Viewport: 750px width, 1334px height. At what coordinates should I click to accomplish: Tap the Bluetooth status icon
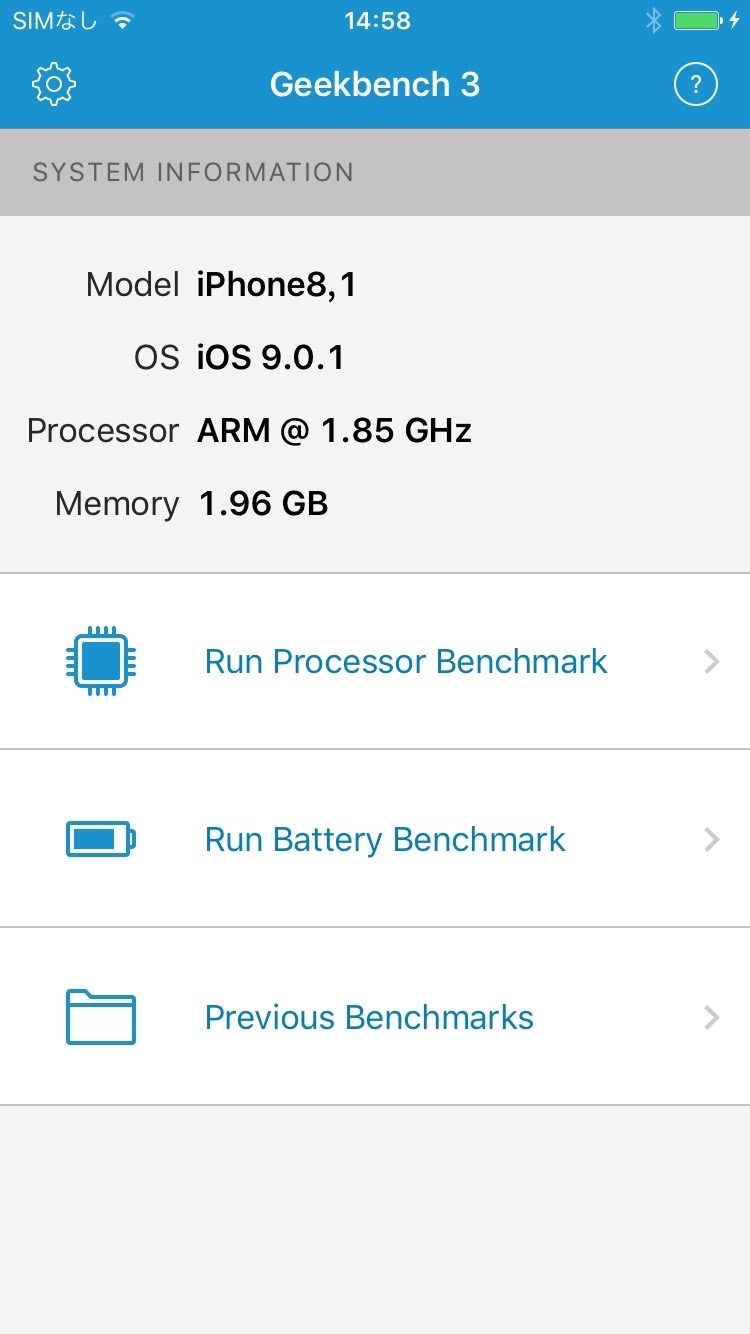[653, 21]
